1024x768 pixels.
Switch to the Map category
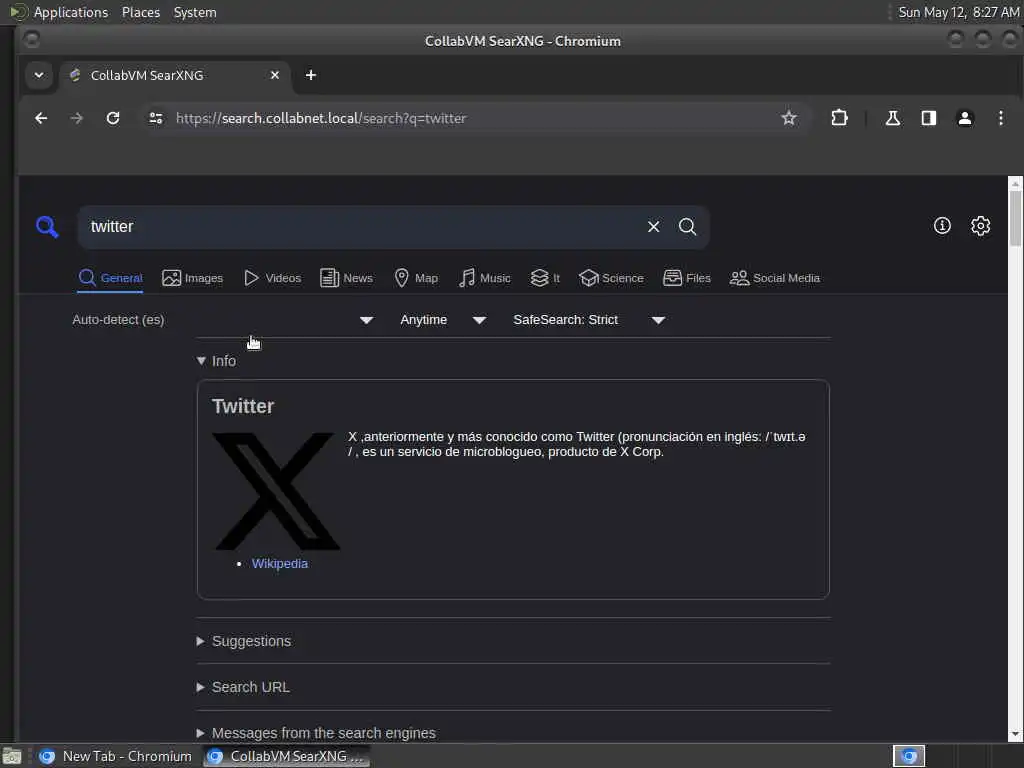(416, 278)
